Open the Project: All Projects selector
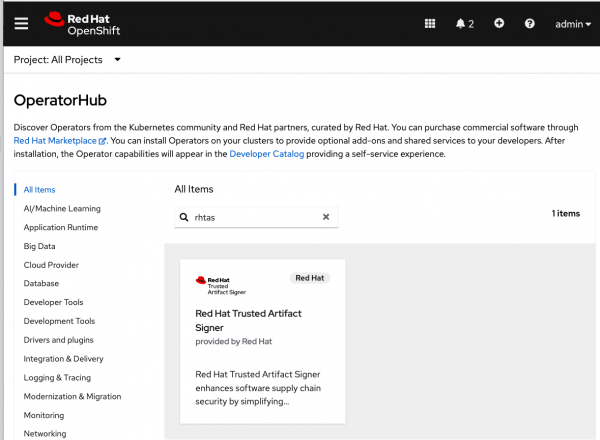Viewport: 600px width, 440px height. click(x=67, y=60)
